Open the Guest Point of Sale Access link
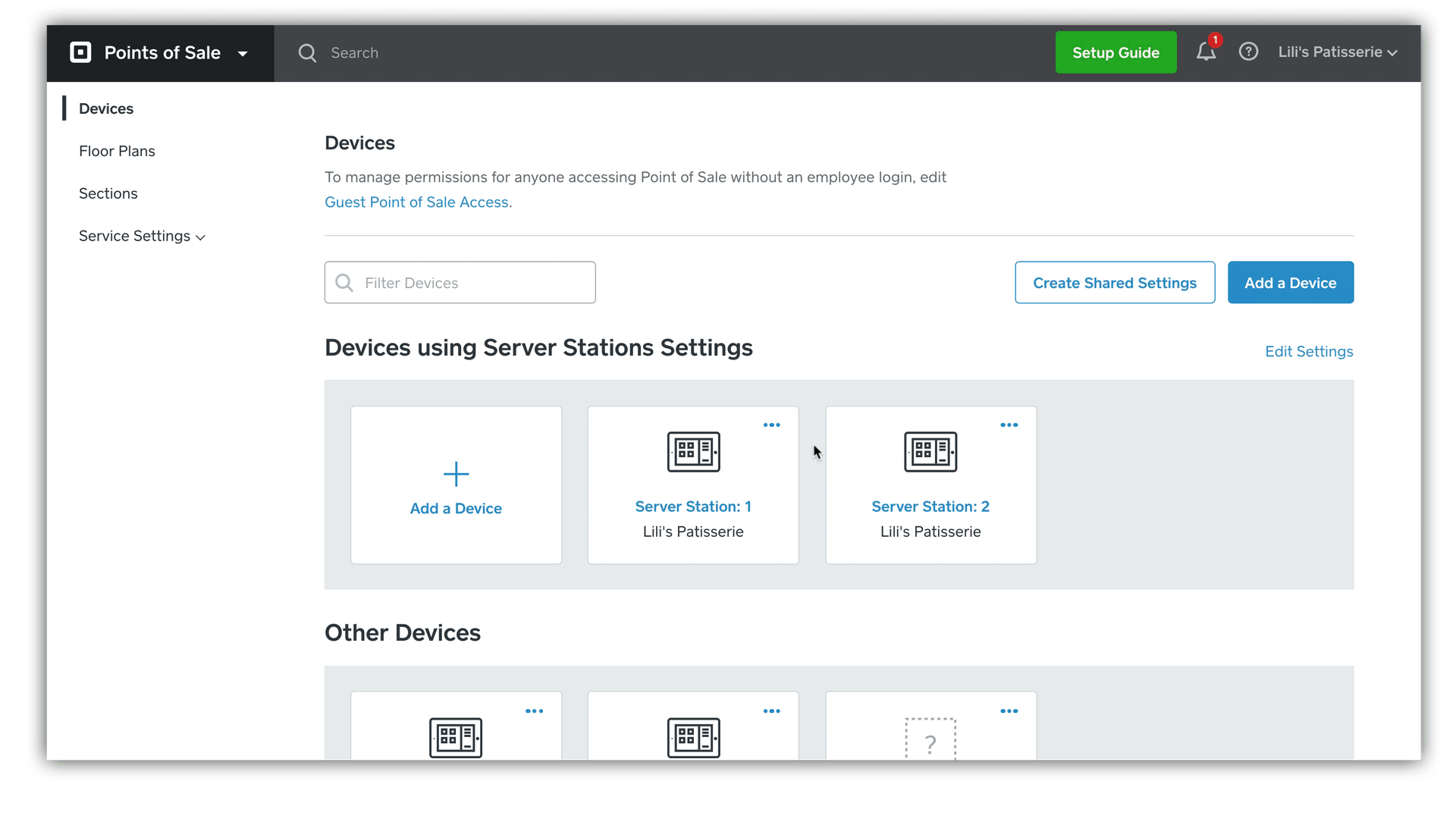The width and height of the screenshot is (1456, 819). click(416, 202)
